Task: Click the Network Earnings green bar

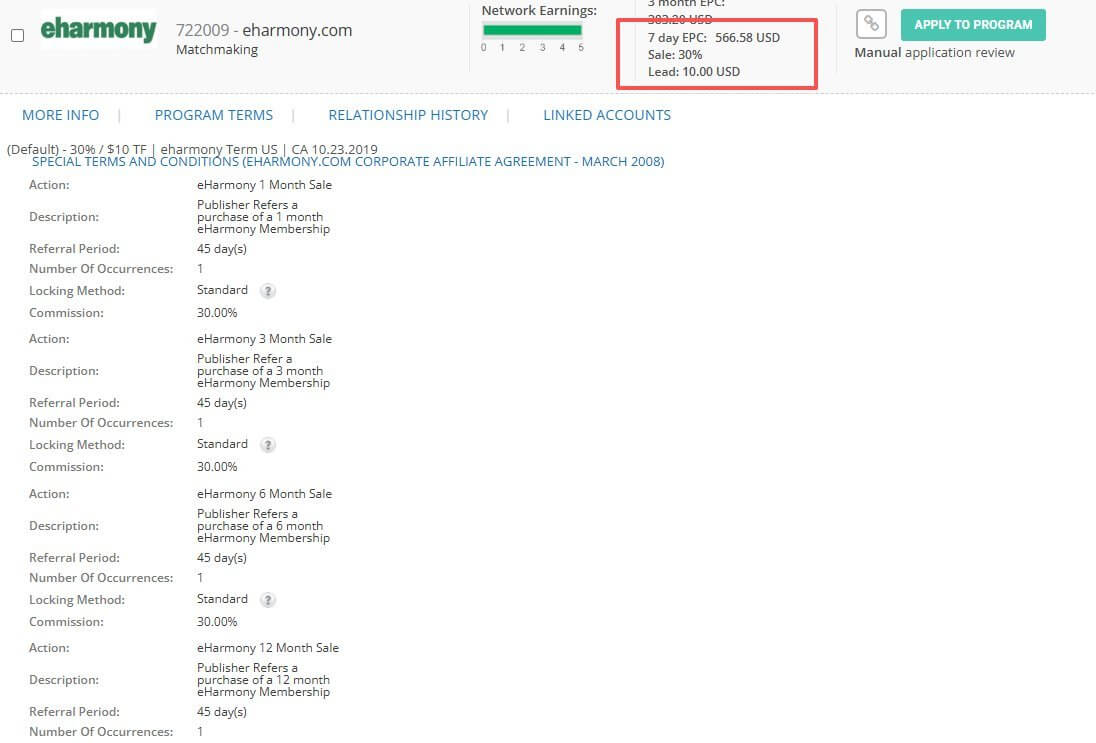Action: coord(532,30)
